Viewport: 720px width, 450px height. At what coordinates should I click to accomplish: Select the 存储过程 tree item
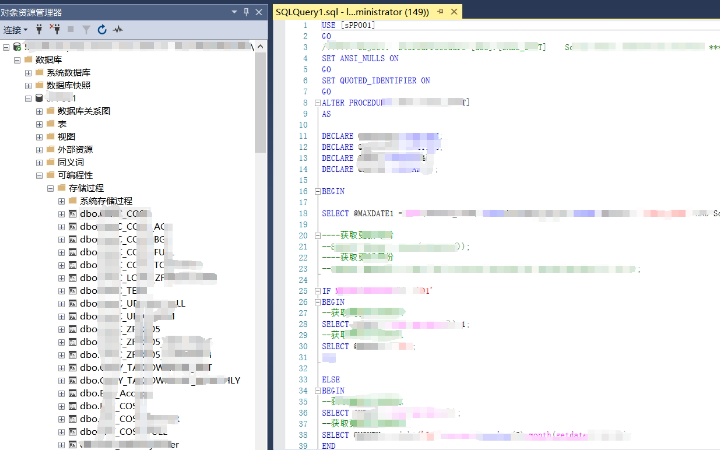[x=86, y=188]
